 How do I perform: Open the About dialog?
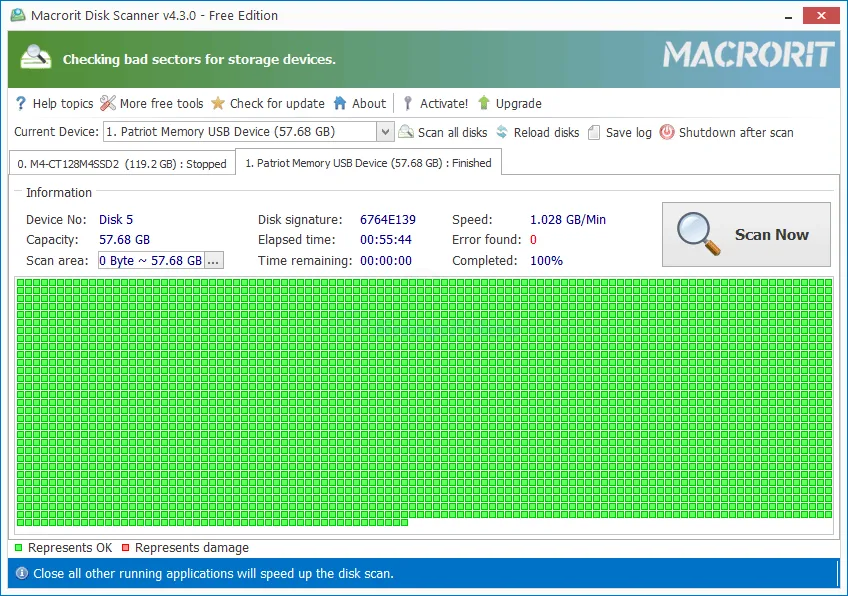[x=369, y=103]
